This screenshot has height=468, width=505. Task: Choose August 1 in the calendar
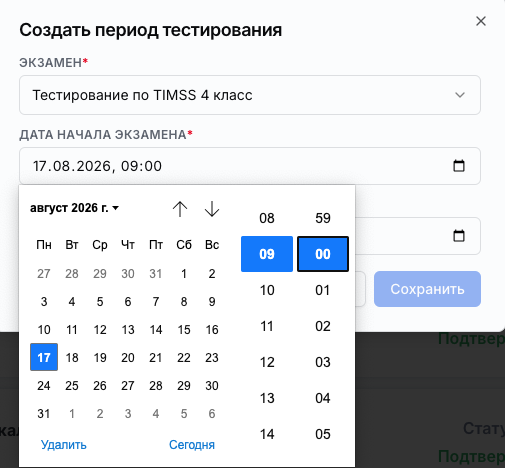tap(184, 274)
